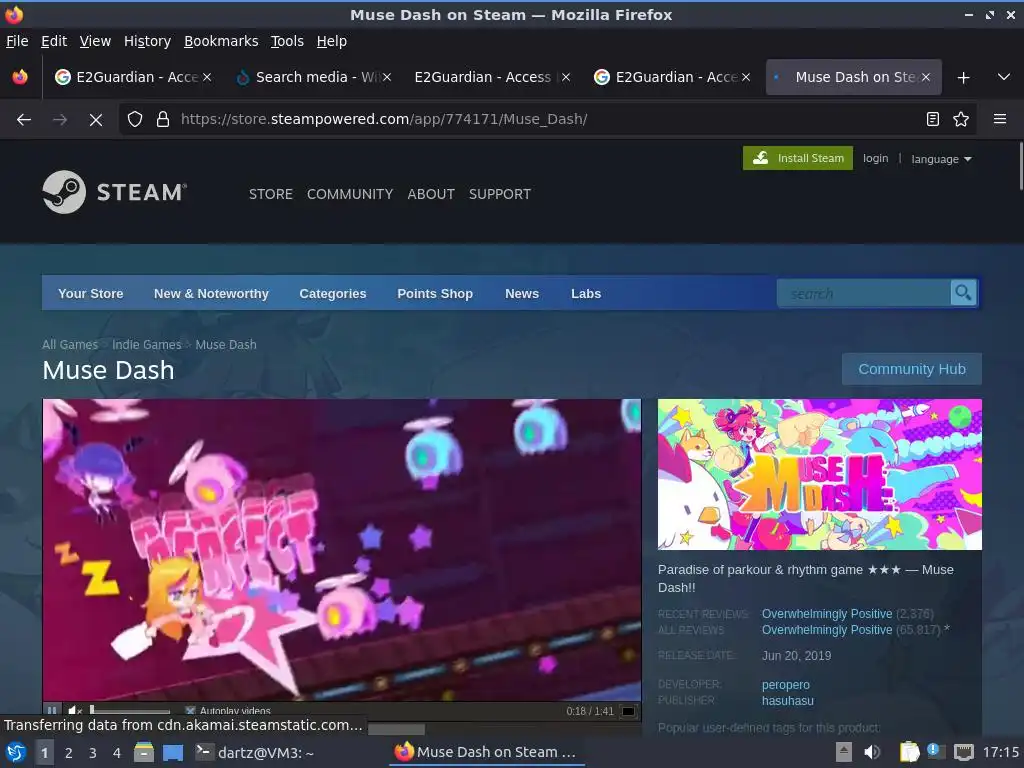1024x768 pixels.
Task: Pause the Muse Dash trailer video
Action: tap(52, 711)
